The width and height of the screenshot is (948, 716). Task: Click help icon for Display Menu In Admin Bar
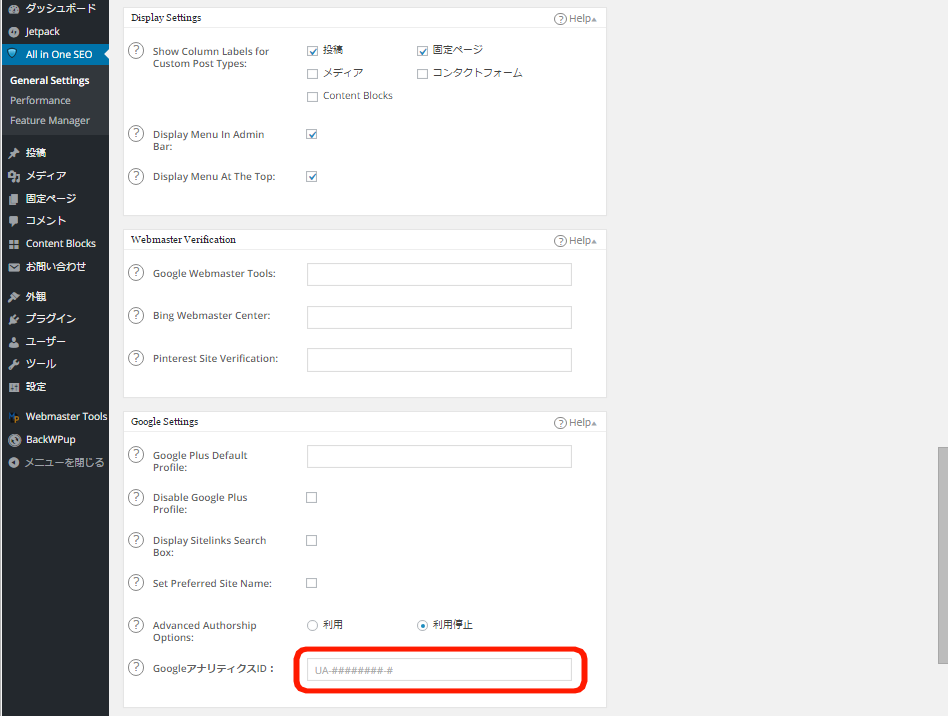(x=136, y=133)
